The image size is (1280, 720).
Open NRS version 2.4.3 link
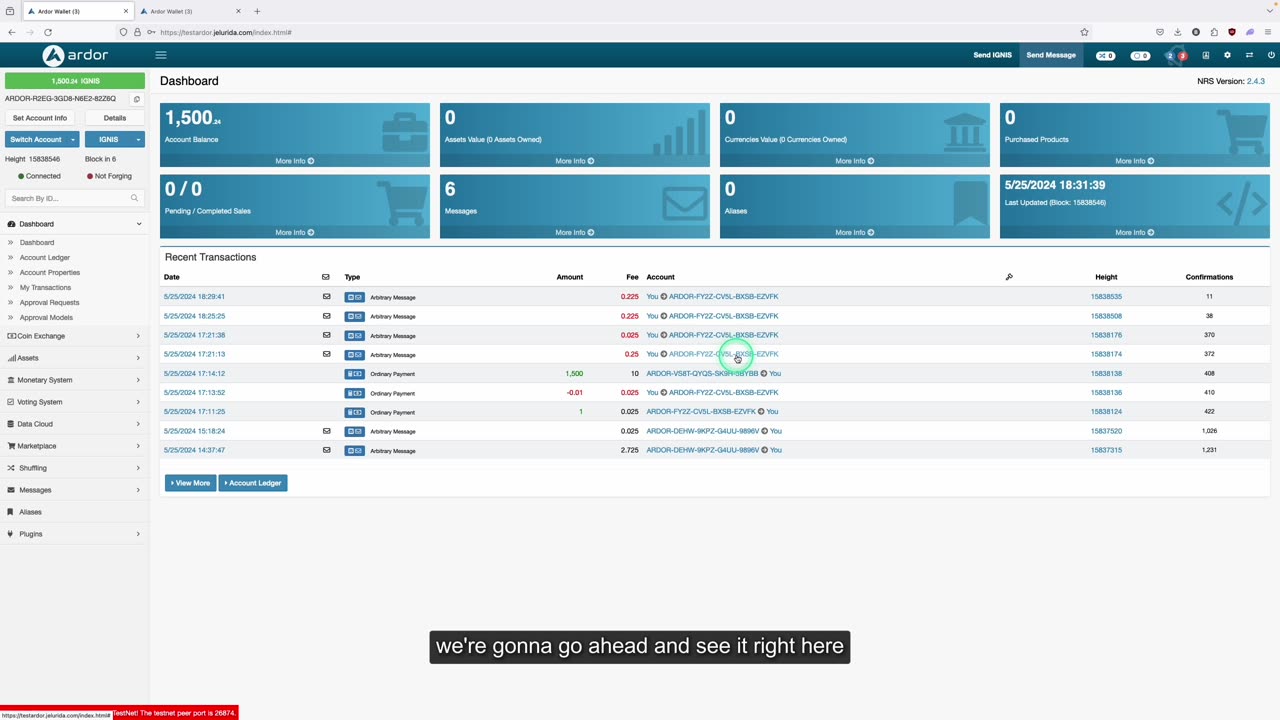(x=1255, y=81)
